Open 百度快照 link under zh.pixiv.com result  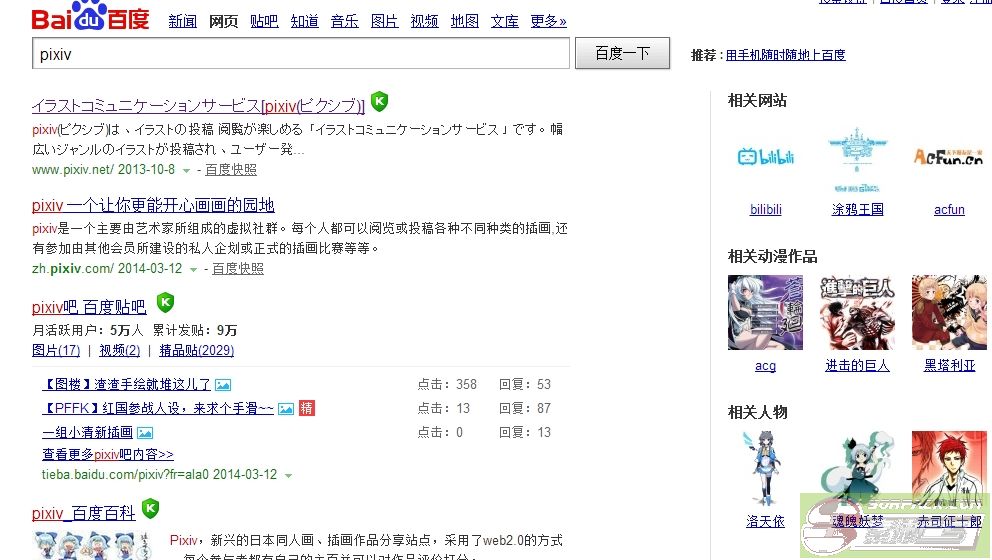[x=238, y=269]
